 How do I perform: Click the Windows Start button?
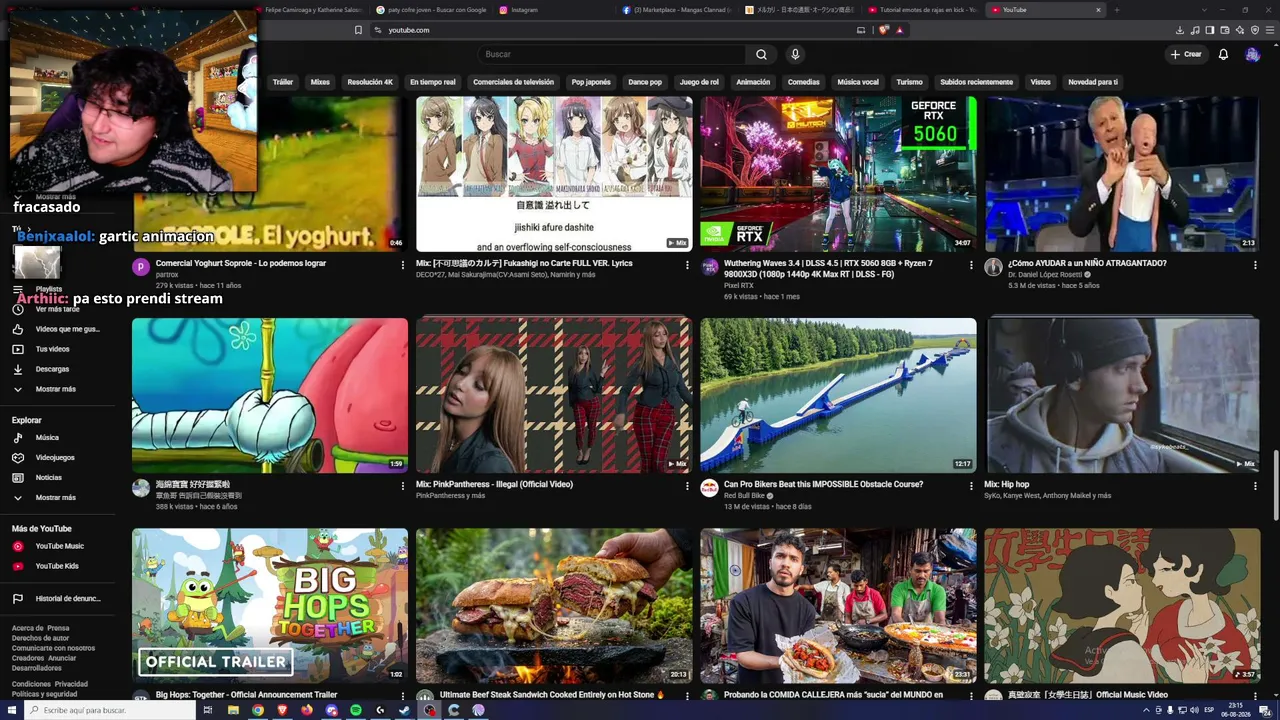click(x=10, y=710)
